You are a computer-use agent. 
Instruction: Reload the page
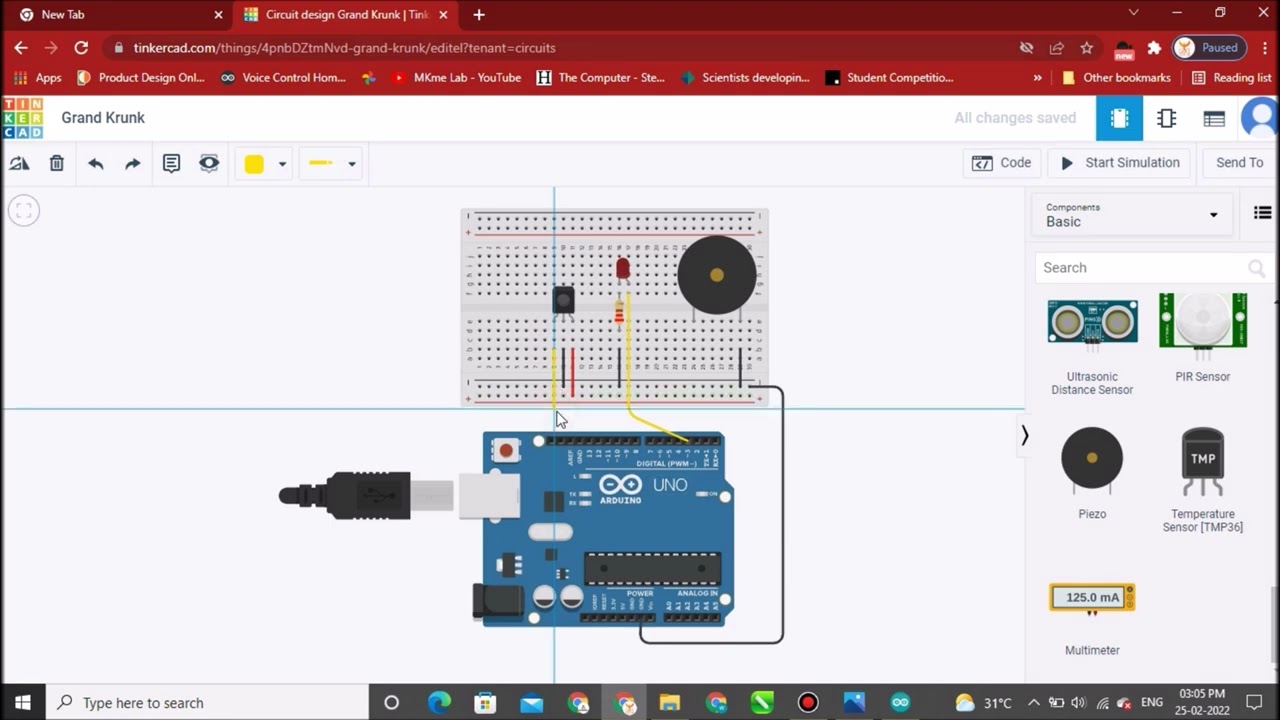(x=81, y=48)
